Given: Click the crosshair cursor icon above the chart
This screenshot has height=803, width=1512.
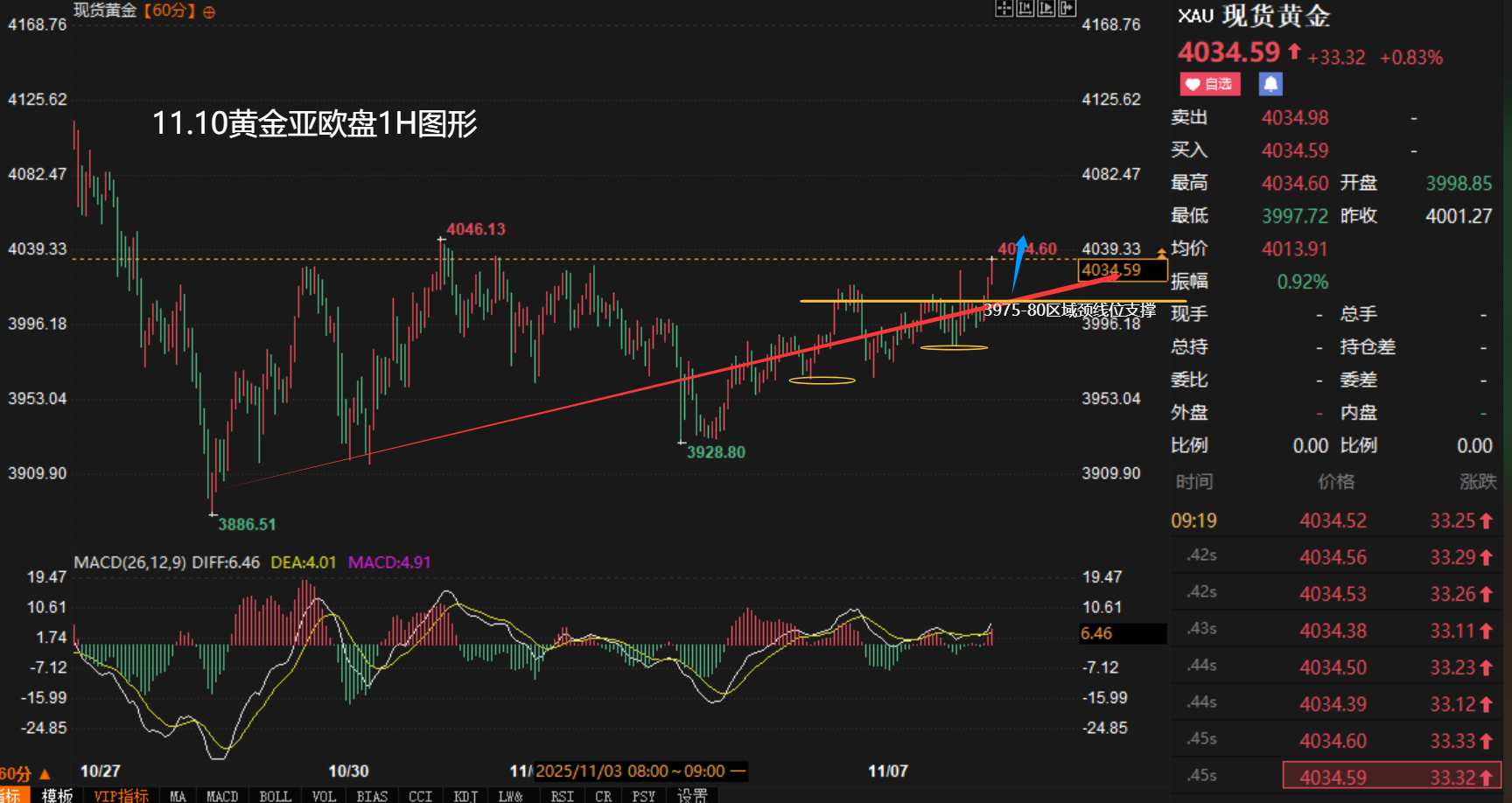Looking at the screenshot, I should point(1004,9).
